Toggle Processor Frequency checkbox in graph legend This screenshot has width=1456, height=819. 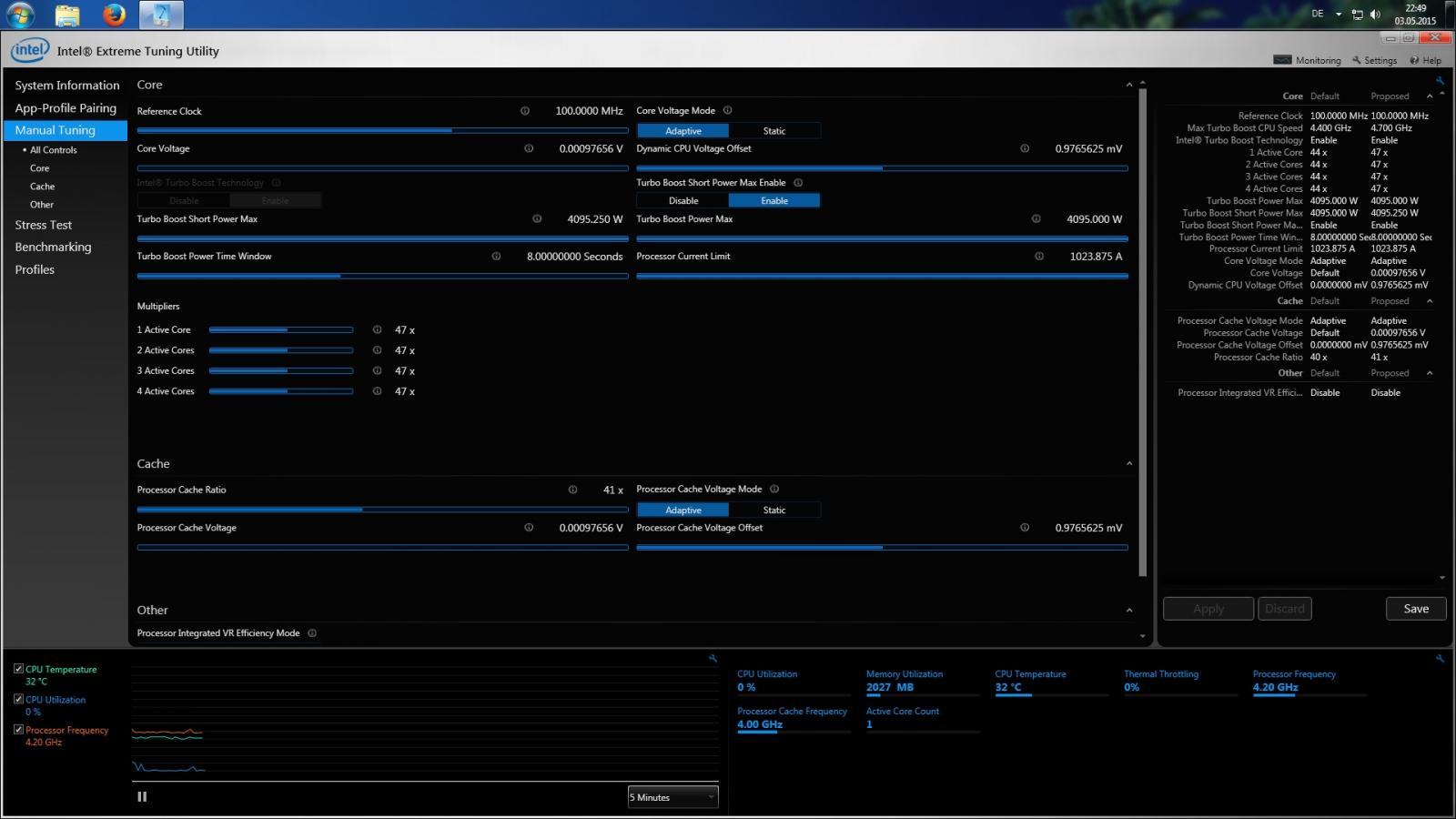pyautogui.click(x=18, y=730)
